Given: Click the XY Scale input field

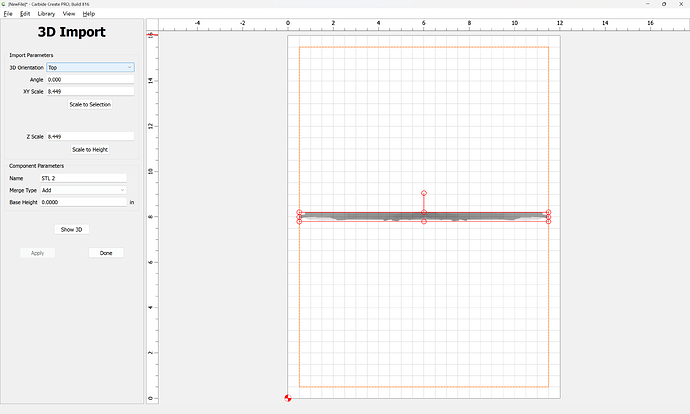Looking at the screenshot, I should click(90, 92).
